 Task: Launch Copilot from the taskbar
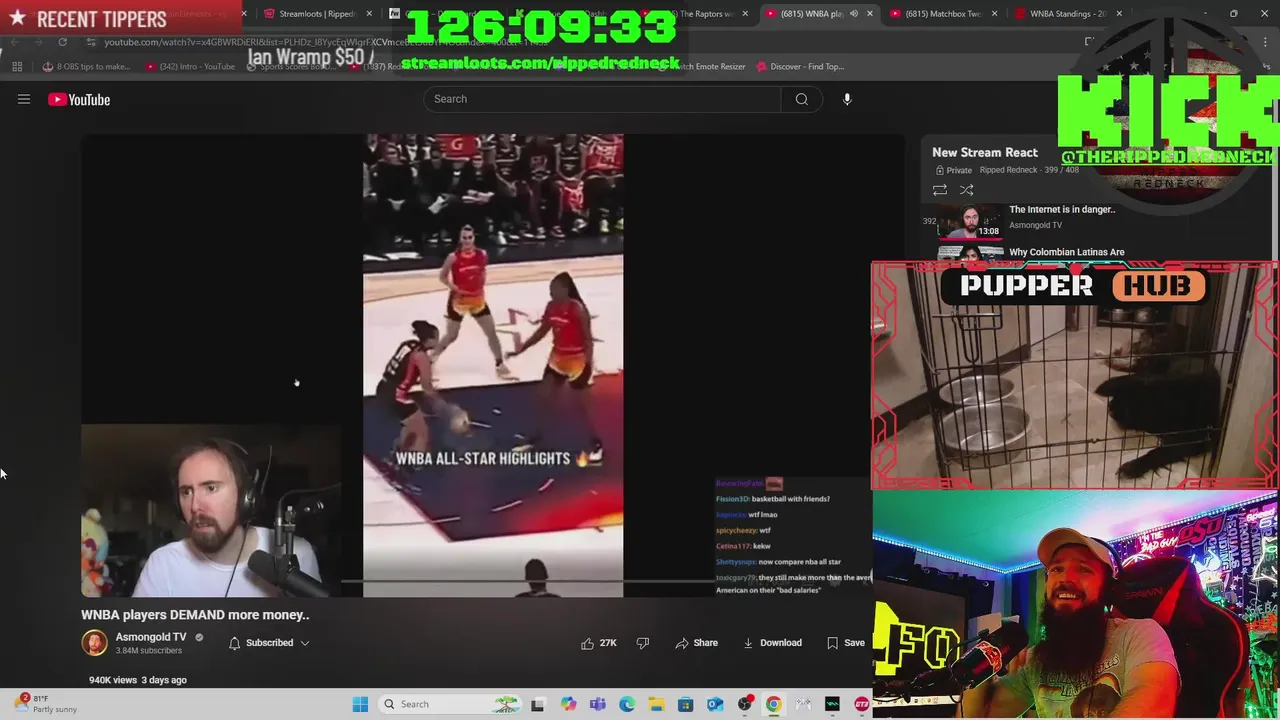point(568,704)
